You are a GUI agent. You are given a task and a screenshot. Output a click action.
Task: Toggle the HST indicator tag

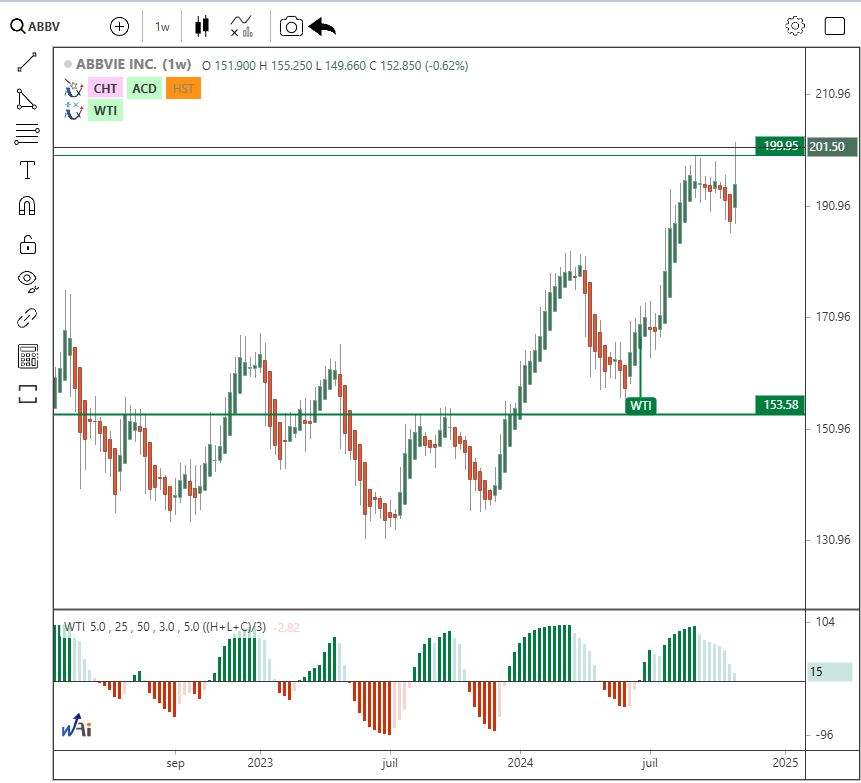coord(183,88)
